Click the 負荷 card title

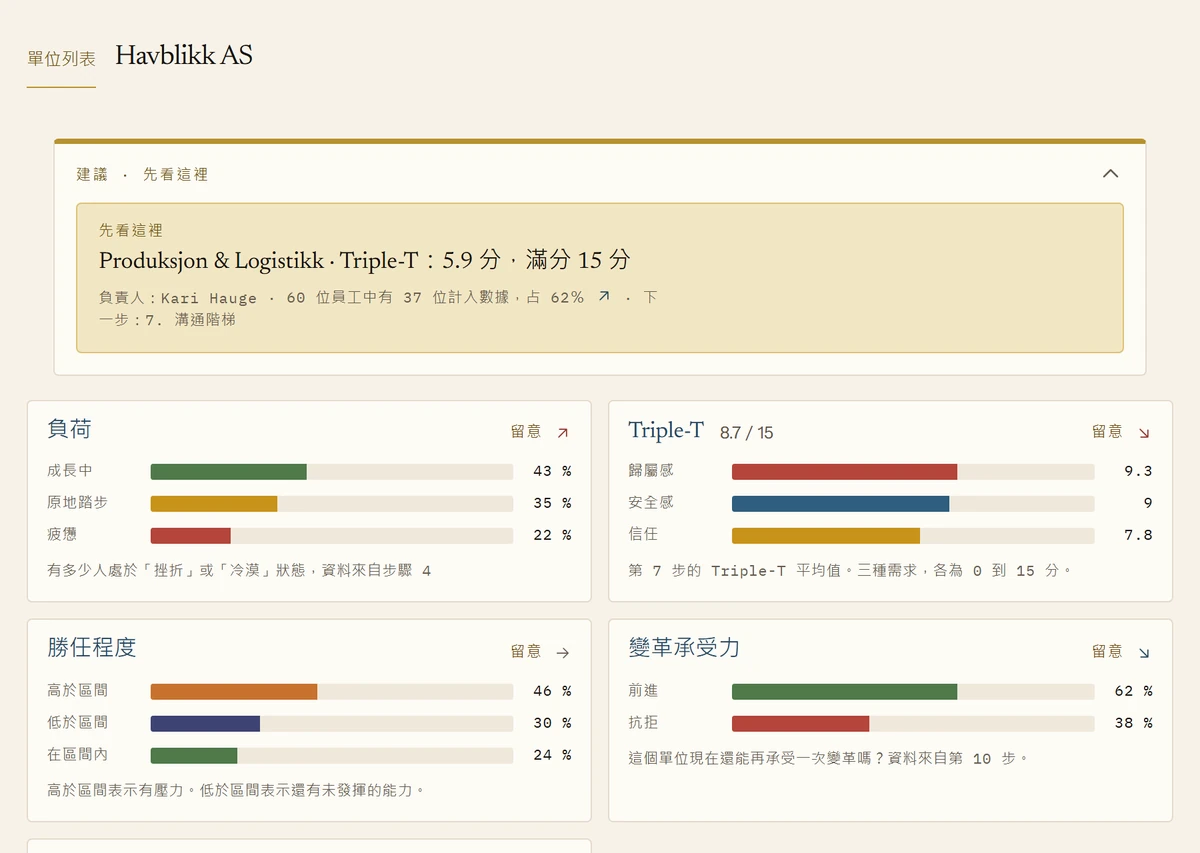coord(69,429)
